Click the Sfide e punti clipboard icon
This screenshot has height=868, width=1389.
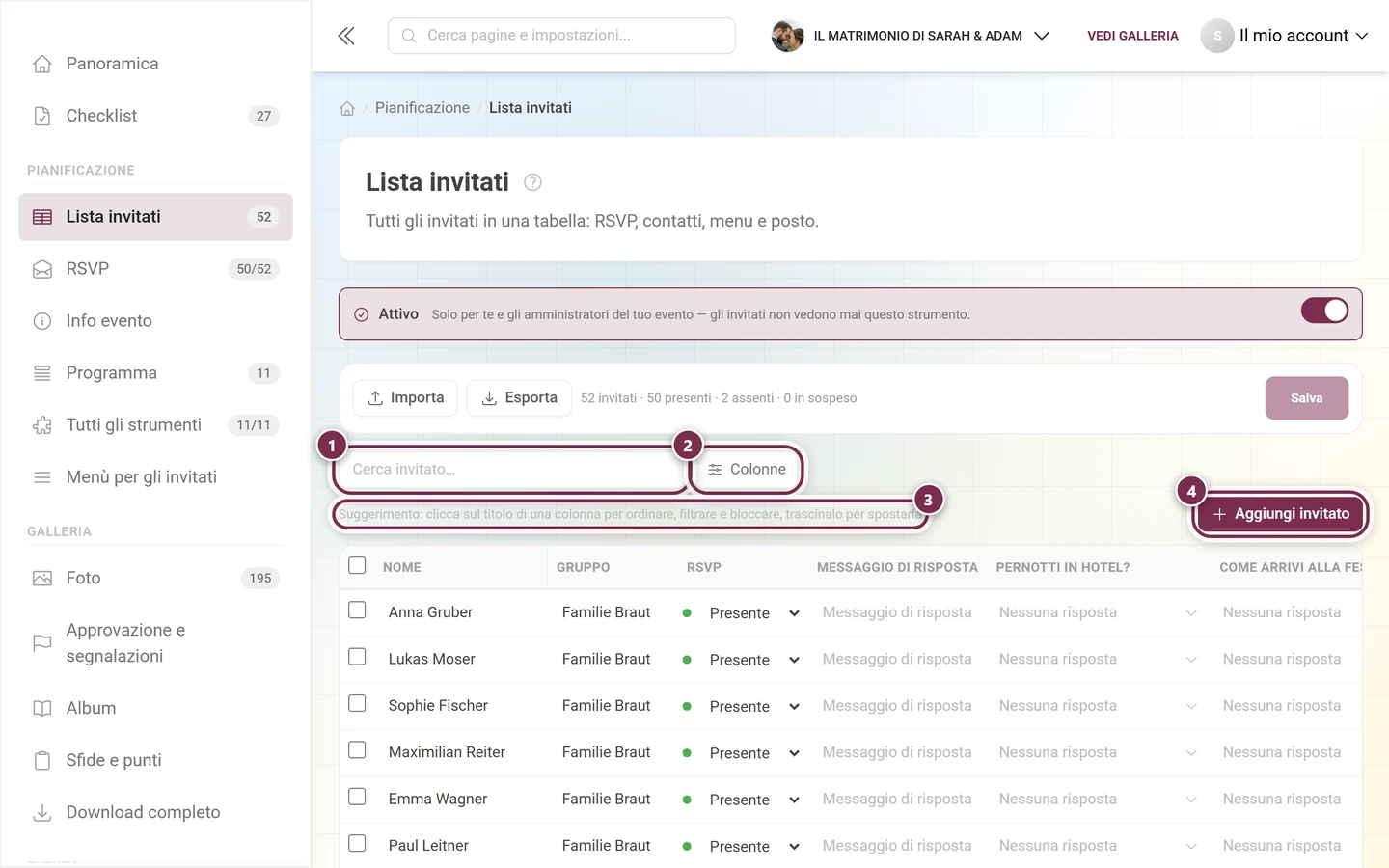42,760
